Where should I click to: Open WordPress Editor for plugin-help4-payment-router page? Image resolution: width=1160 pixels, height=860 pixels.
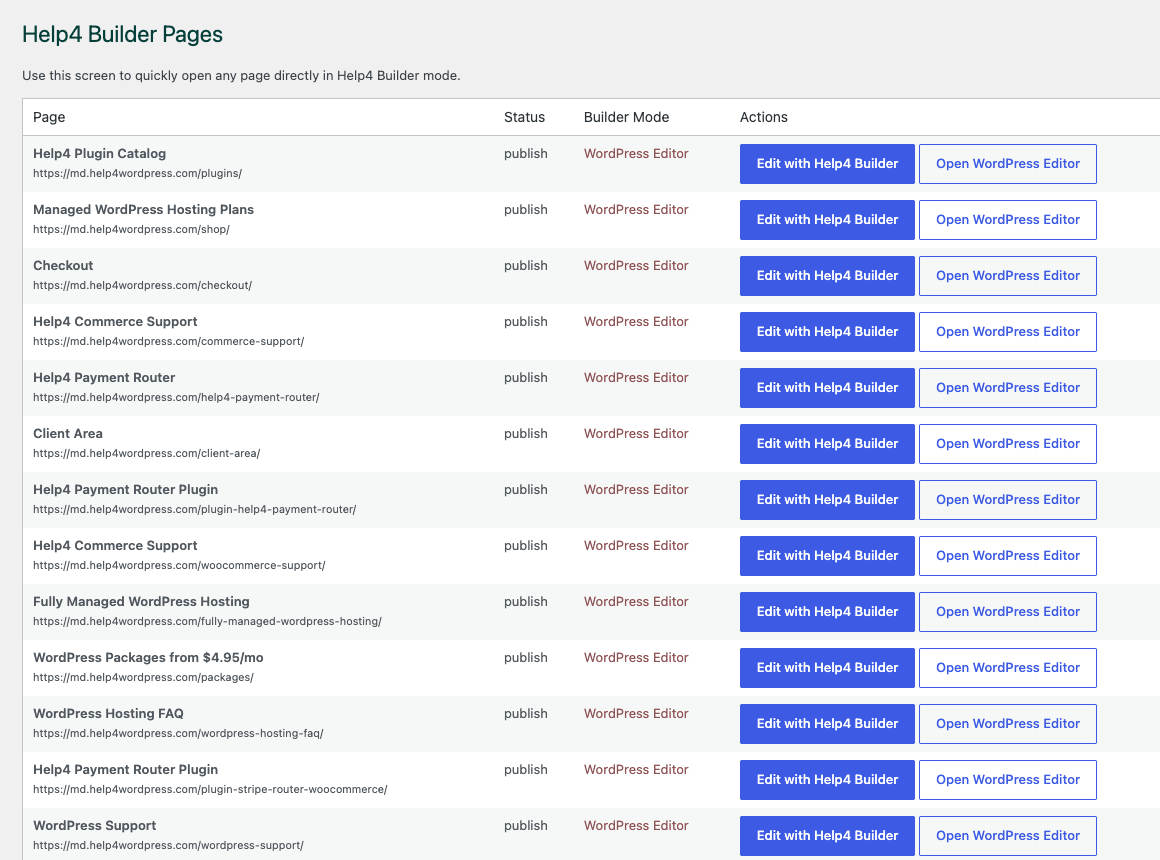coord(1008,500)
